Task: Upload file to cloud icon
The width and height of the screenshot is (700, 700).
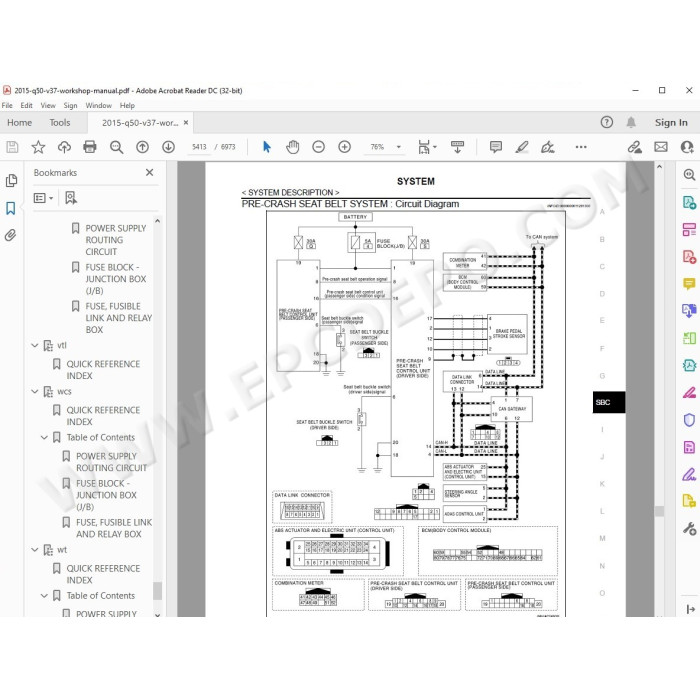Action: 64,147
